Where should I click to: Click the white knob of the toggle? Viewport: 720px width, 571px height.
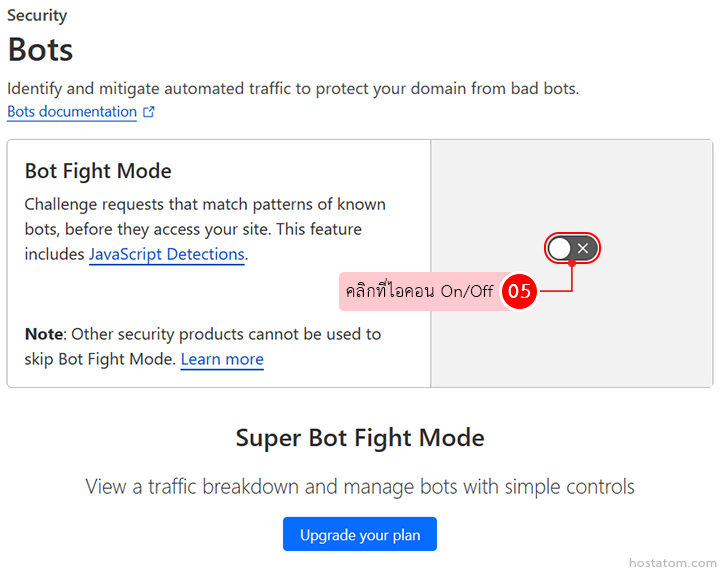point(560,248)
